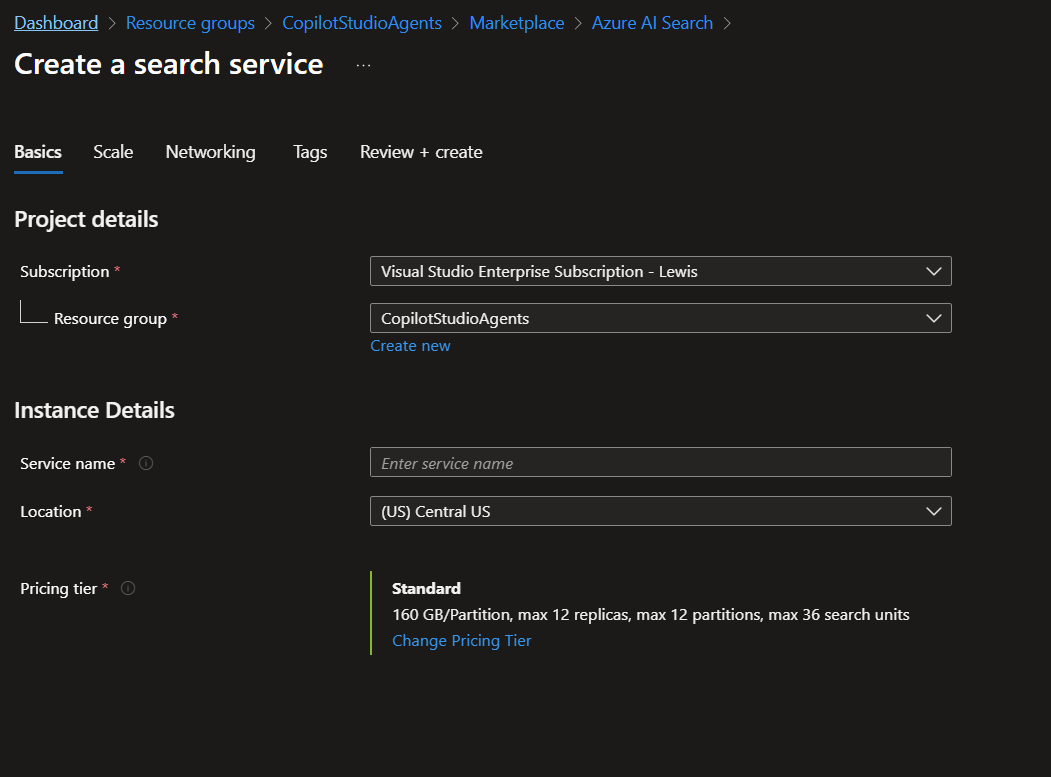Open the ellipsis menu beside the page title
The height and width of the screenshot is (777, 1051).
click(363, 63)
